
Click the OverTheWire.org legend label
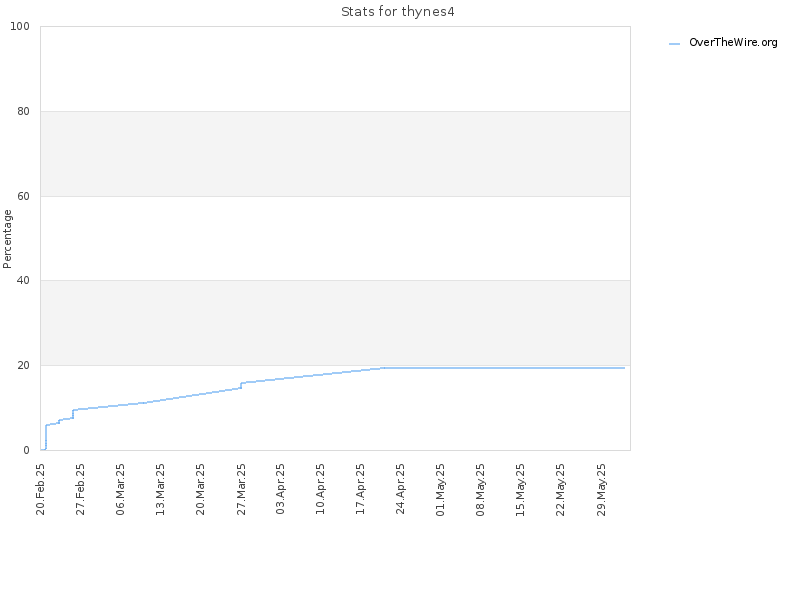pyautogui.click(x=733, y=43)
